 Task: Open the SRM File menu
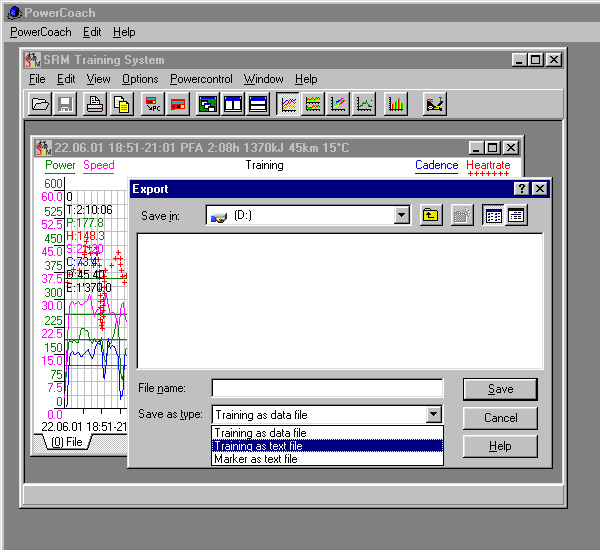pyautogui.click(x=37, y=79)
